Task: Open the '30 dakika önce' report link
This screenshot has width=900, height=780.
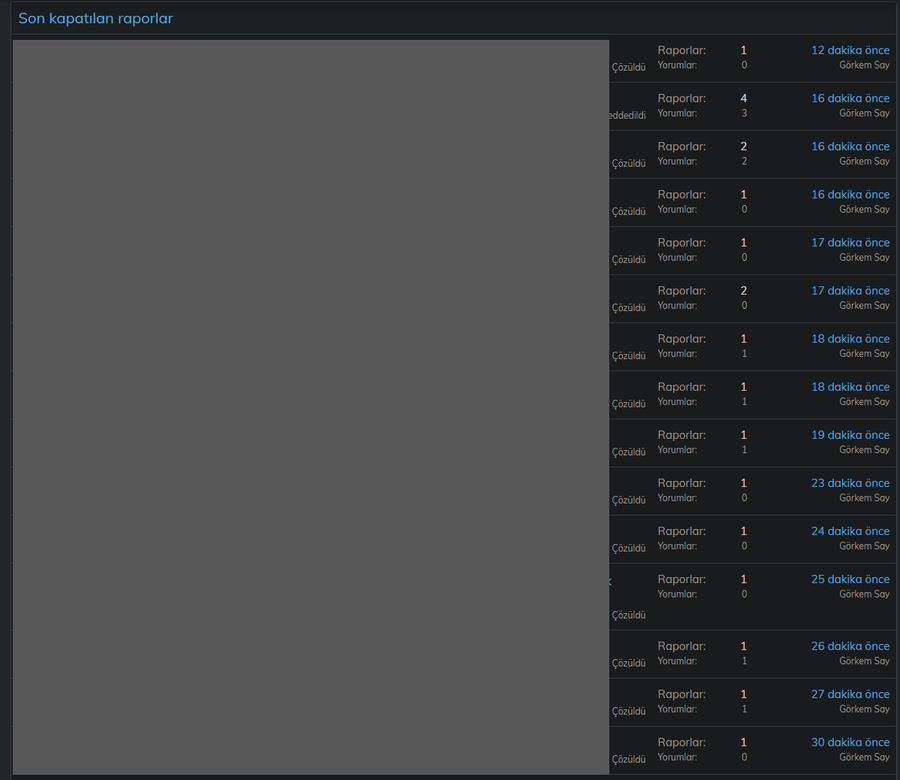Action: 850,743
